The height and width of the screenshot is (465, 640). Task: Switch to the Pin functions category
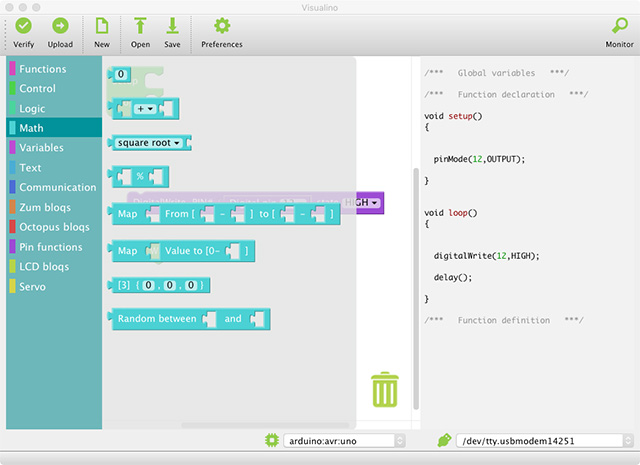[x=51, y=247]
